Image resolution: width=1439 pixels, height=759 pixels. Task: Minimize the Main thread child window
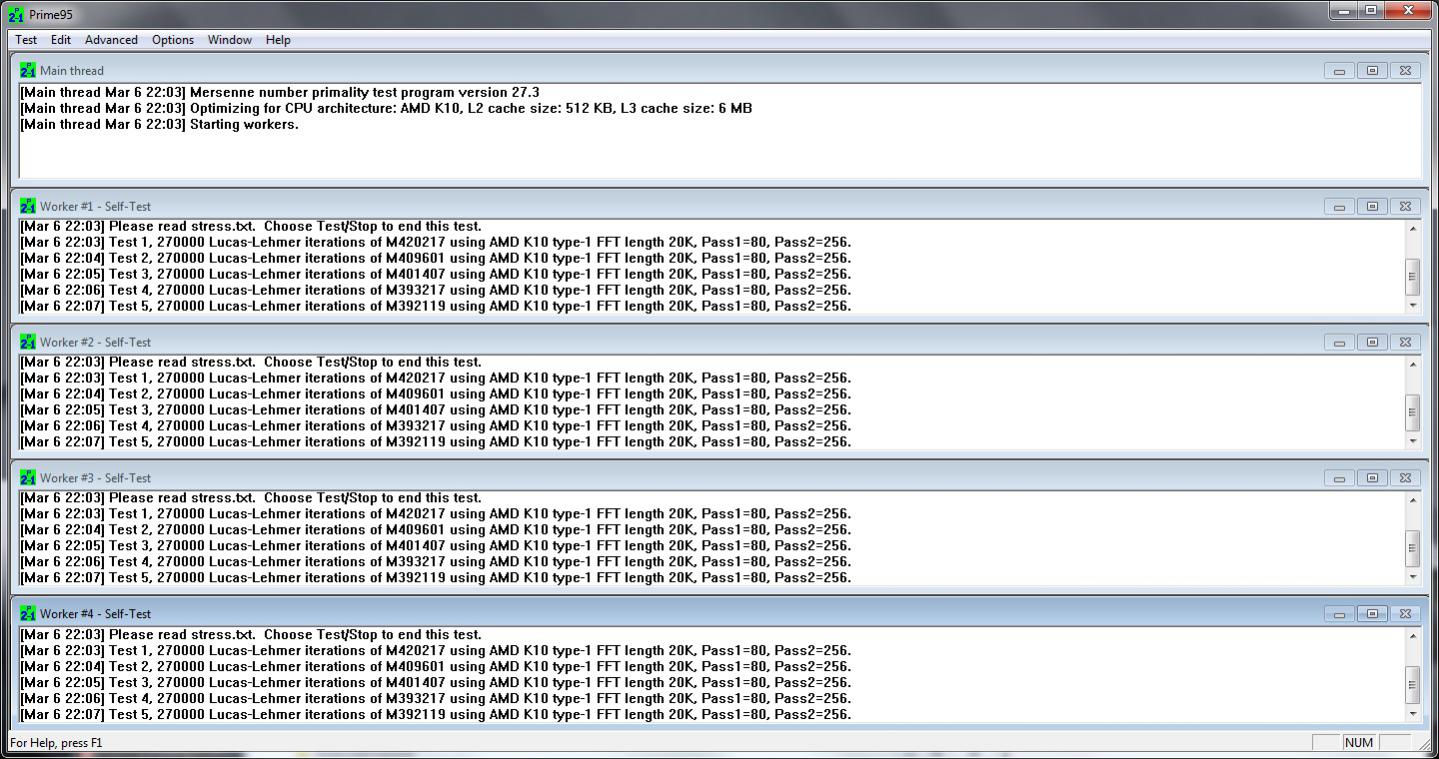tap(1339, 70)
